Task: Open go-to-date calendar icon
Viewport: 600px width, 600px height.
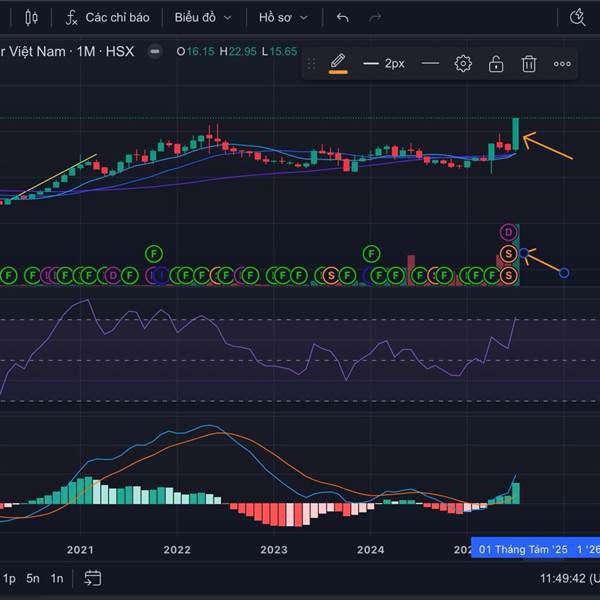Action: click(93, 578)
